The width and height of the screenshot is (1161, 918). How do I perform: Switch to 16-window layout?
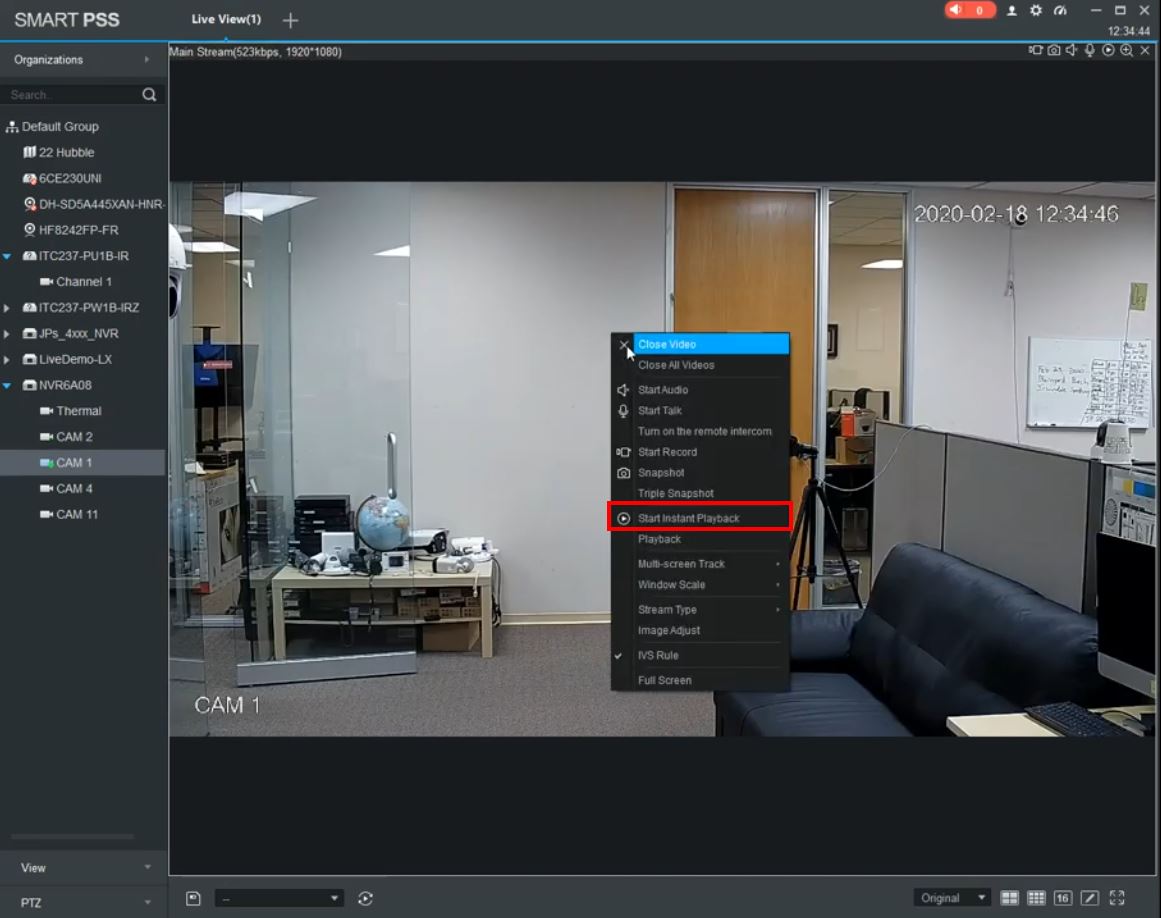[x=1063, y=898]
